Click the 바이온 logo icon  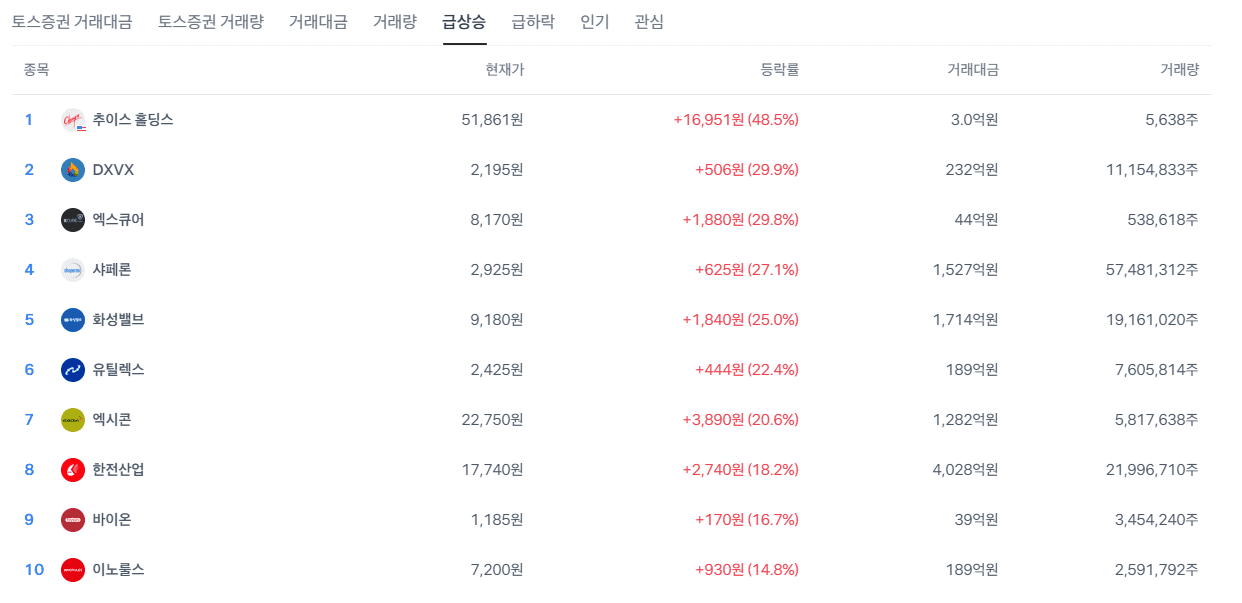coord(71,519)
